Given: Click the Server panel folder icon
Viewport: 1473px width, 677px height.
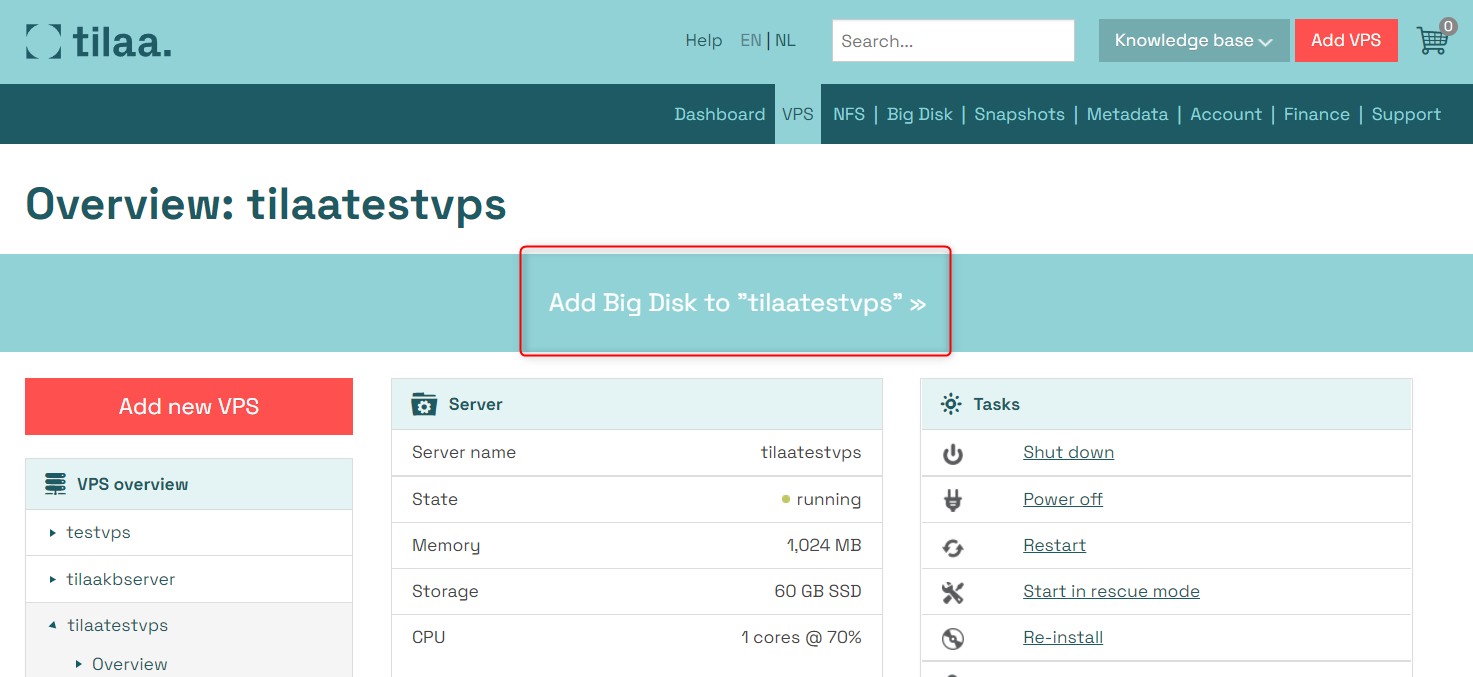Looking at the screenshot, I should point(424,404).
